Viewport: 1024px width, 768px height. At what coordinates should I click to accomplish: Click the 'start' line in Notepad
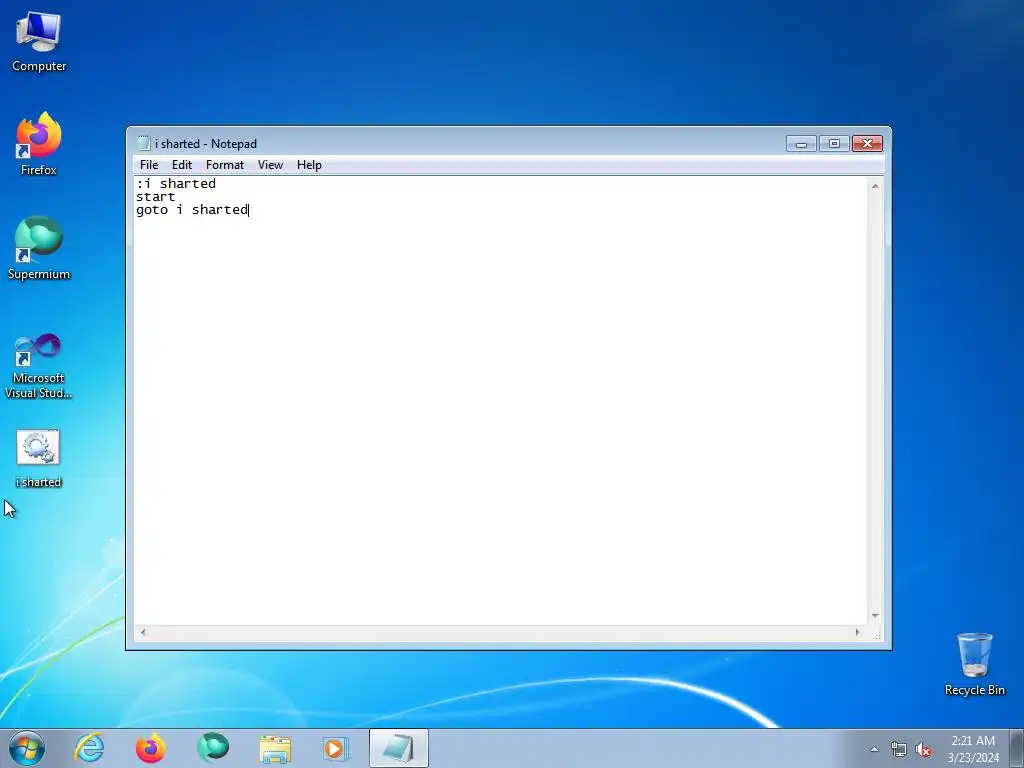[155, 197]
